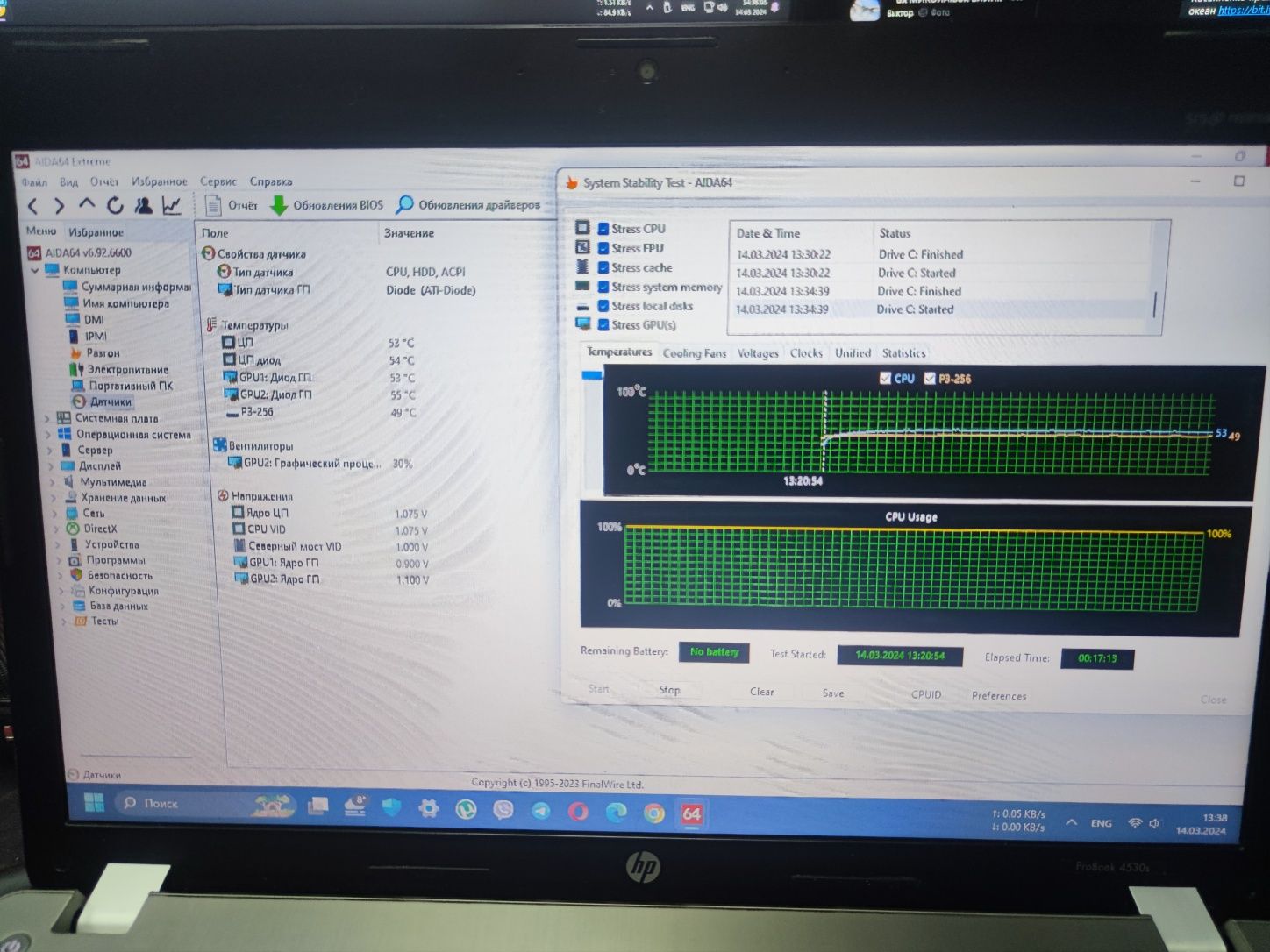1270x952 pixels.
Task: Click the Отчёт report toolbar button
Action: tap(231, 205)
